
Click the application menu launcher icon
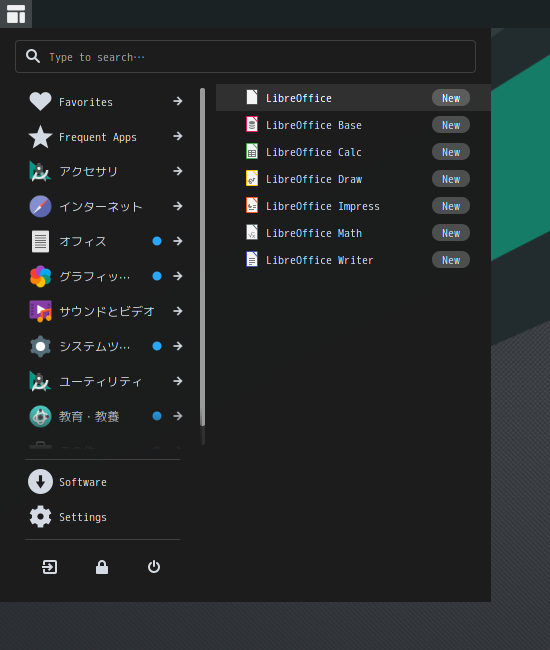[16, 14]
